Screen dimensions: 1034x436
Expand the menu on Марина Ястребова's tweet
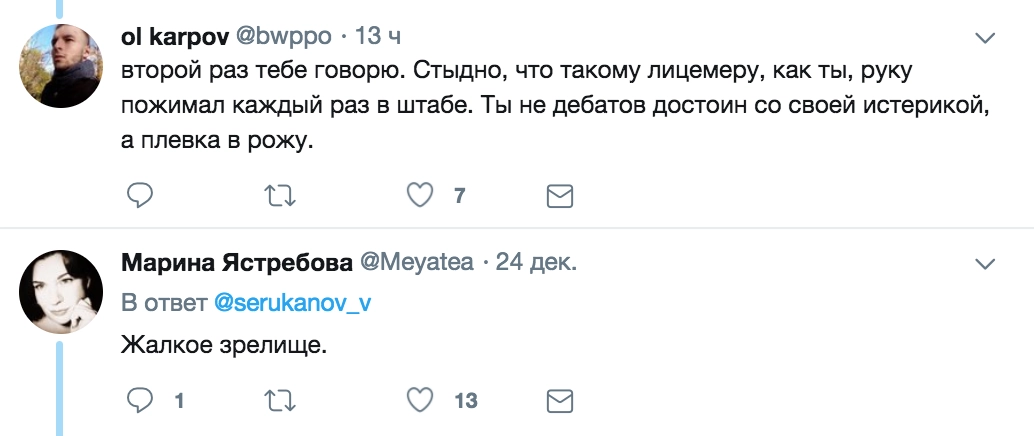click(985, 264)
